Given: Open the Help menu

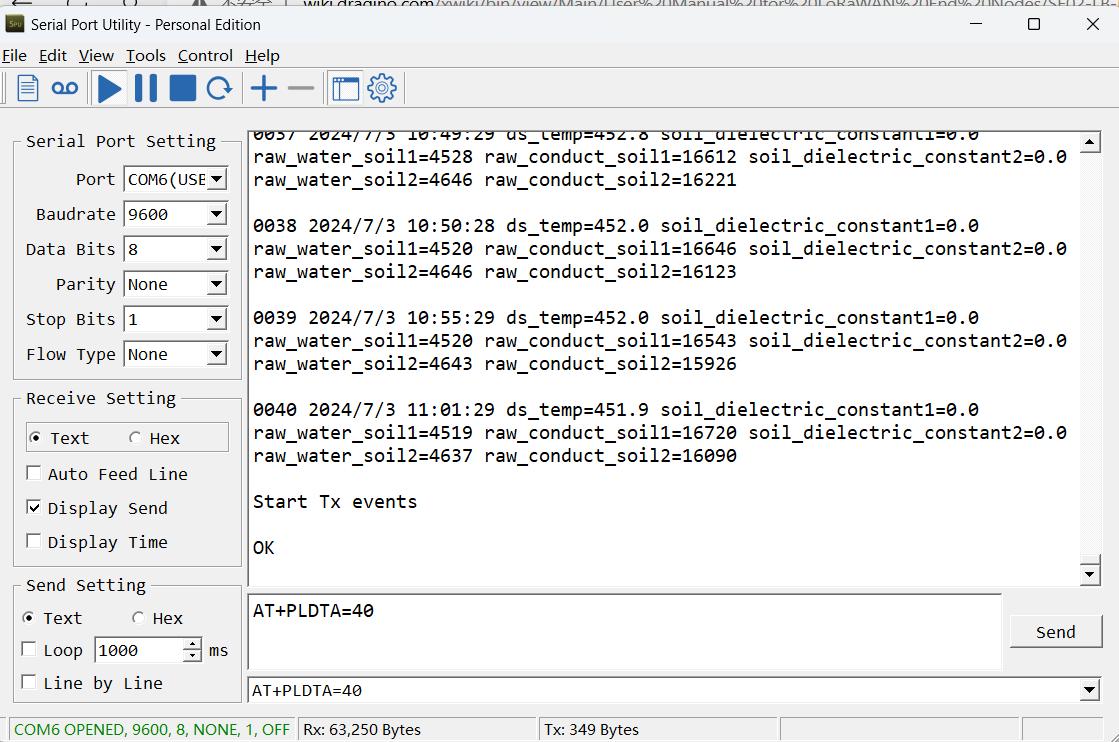Looking at the screenshot, I should [262, 56].
